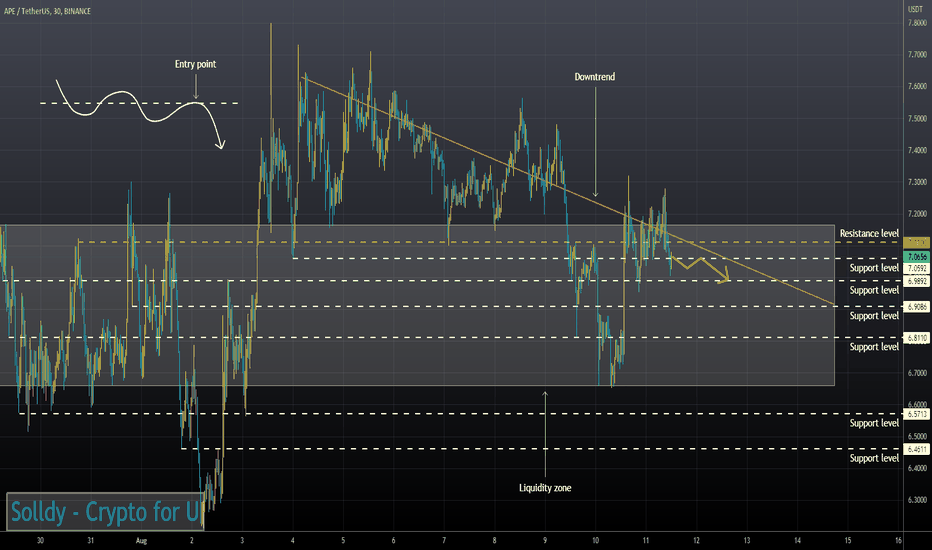
Task: Click date 13 on the time axis
Action: point(747,540)
